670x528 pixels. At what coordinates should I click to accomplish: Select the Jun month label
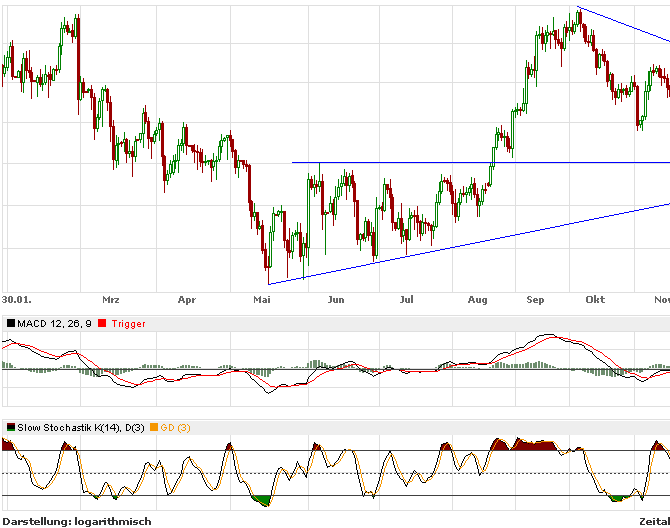click(336, 299)
